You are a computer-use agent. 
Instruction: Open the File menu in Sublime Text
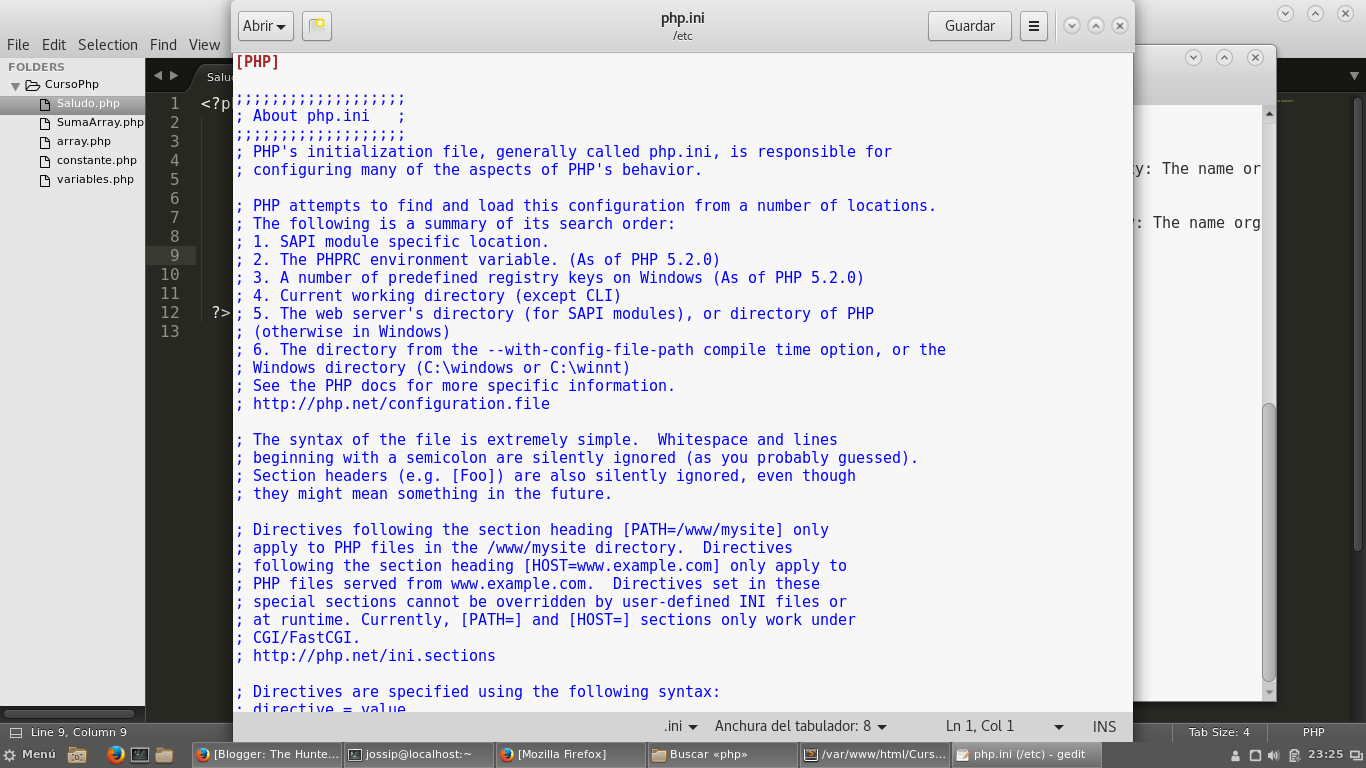point(17,44)
